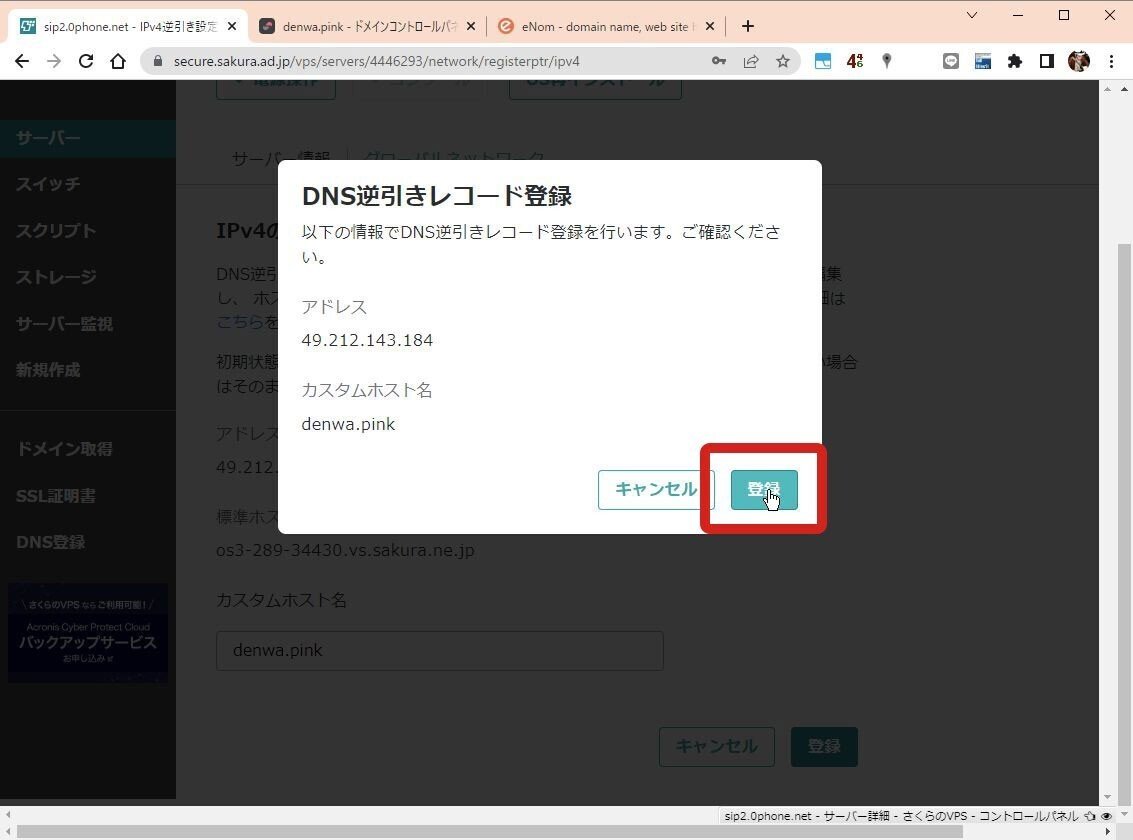
Task: Cancel the DNS reverse record dialog (キャンセル)
Action: click(x=655, y=490)
